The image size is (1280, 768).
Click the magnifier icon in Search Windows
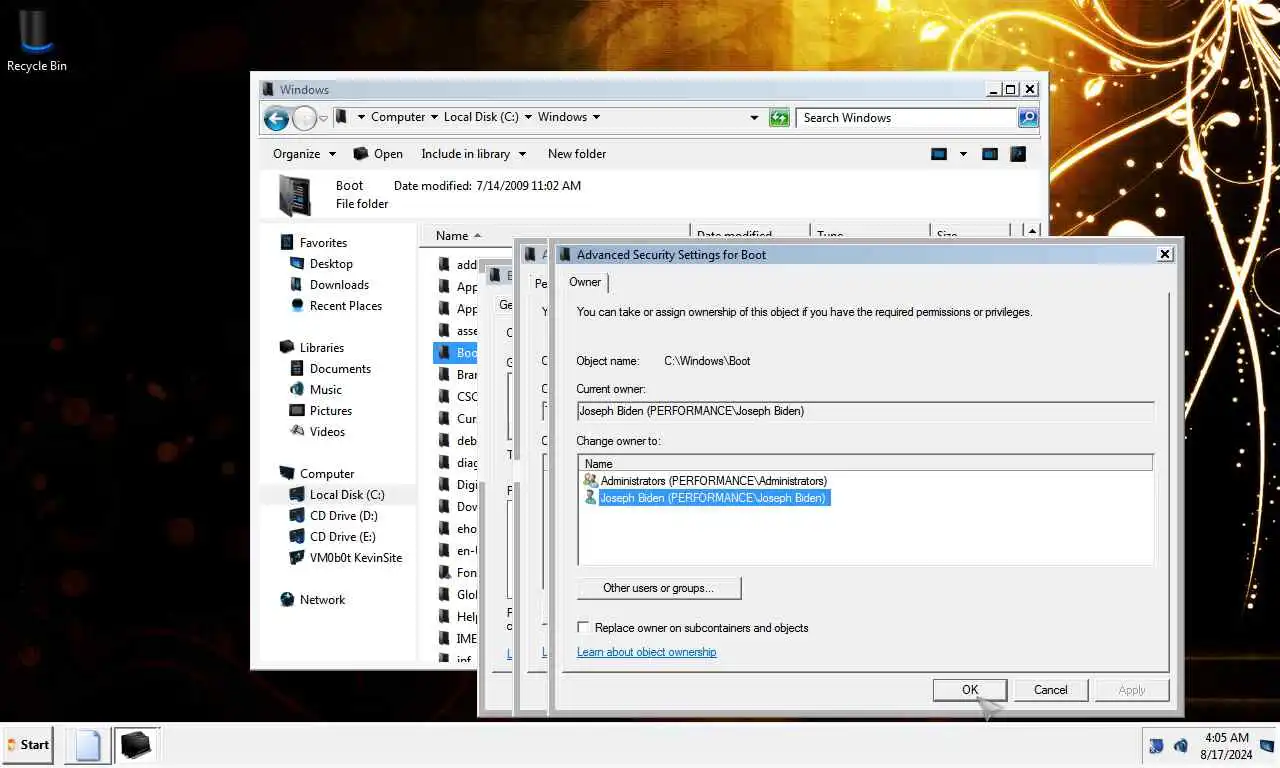(1027, 118)
